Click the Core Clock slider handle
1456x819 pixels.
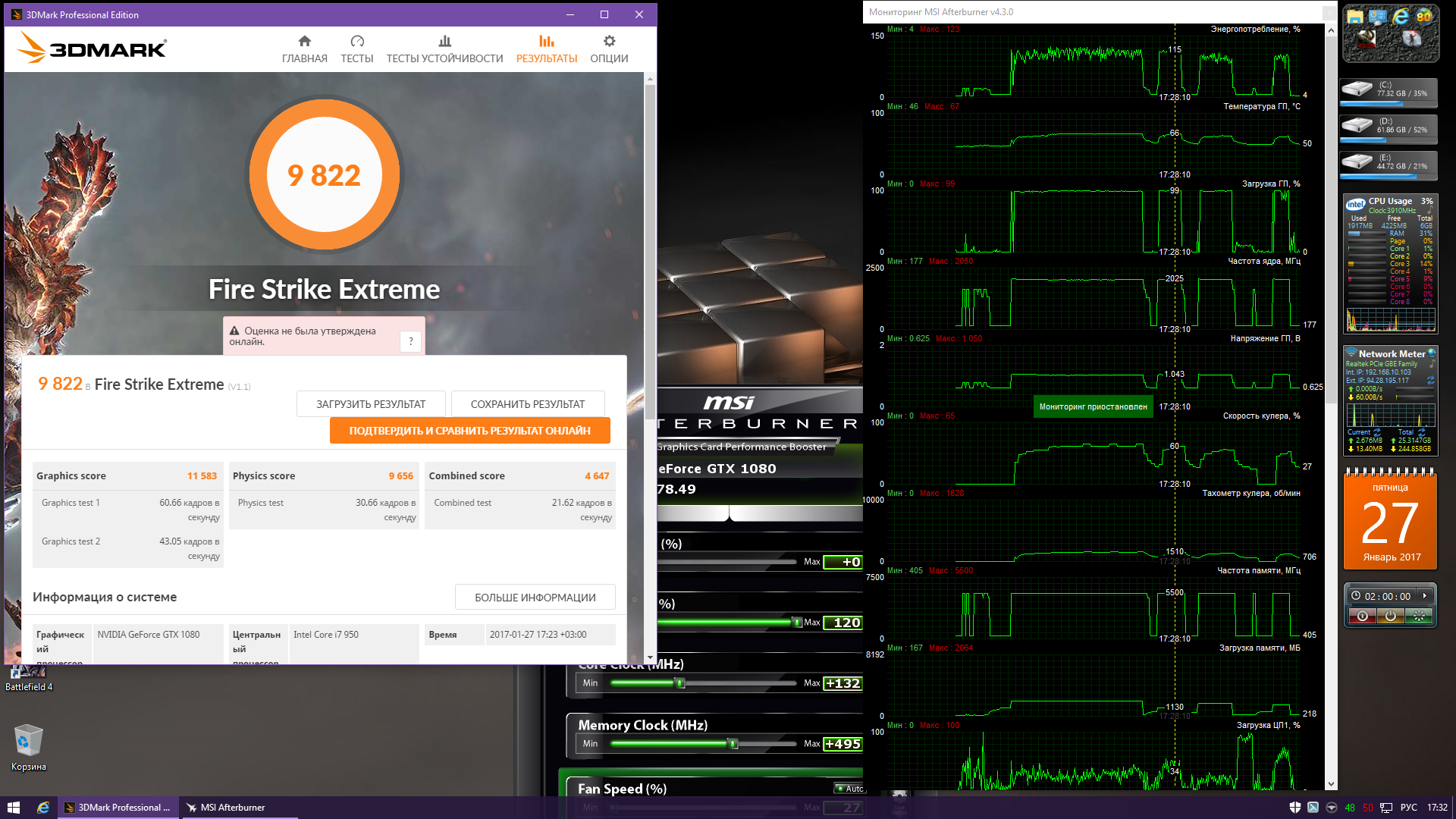click(x=679, y=683)
